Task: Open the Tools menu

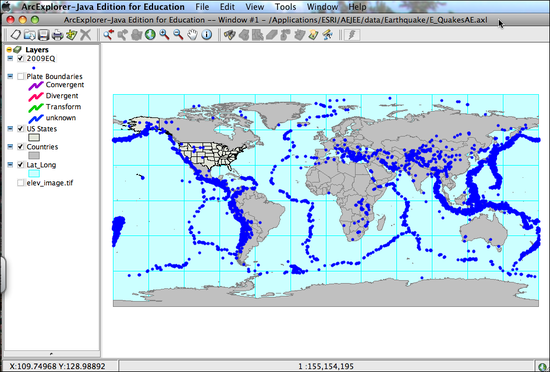Action: tap(286, 7)
